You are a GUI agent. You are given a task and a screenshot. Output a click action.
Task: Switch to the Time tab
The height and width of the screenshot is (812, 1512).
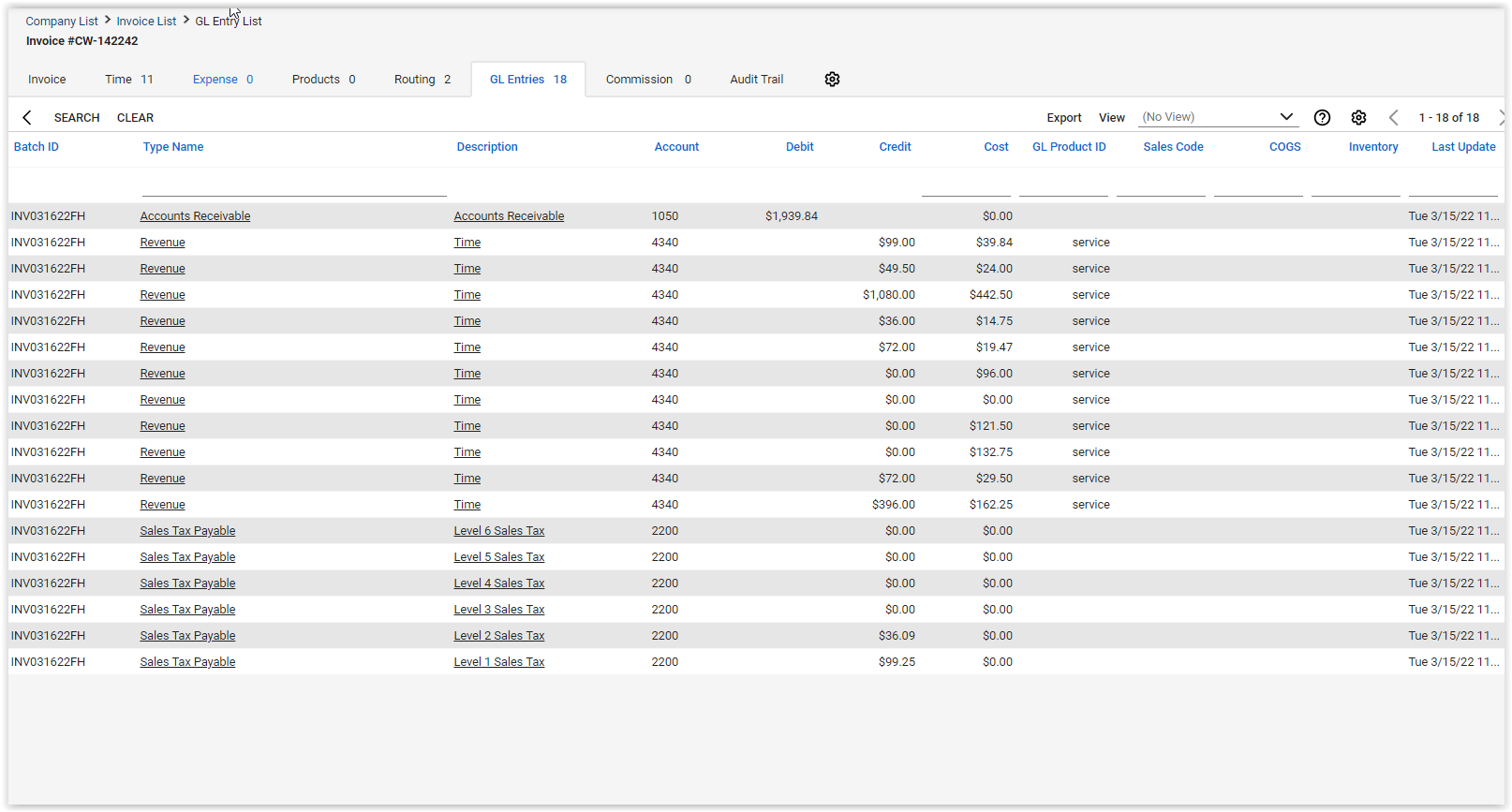pos(128,80)
